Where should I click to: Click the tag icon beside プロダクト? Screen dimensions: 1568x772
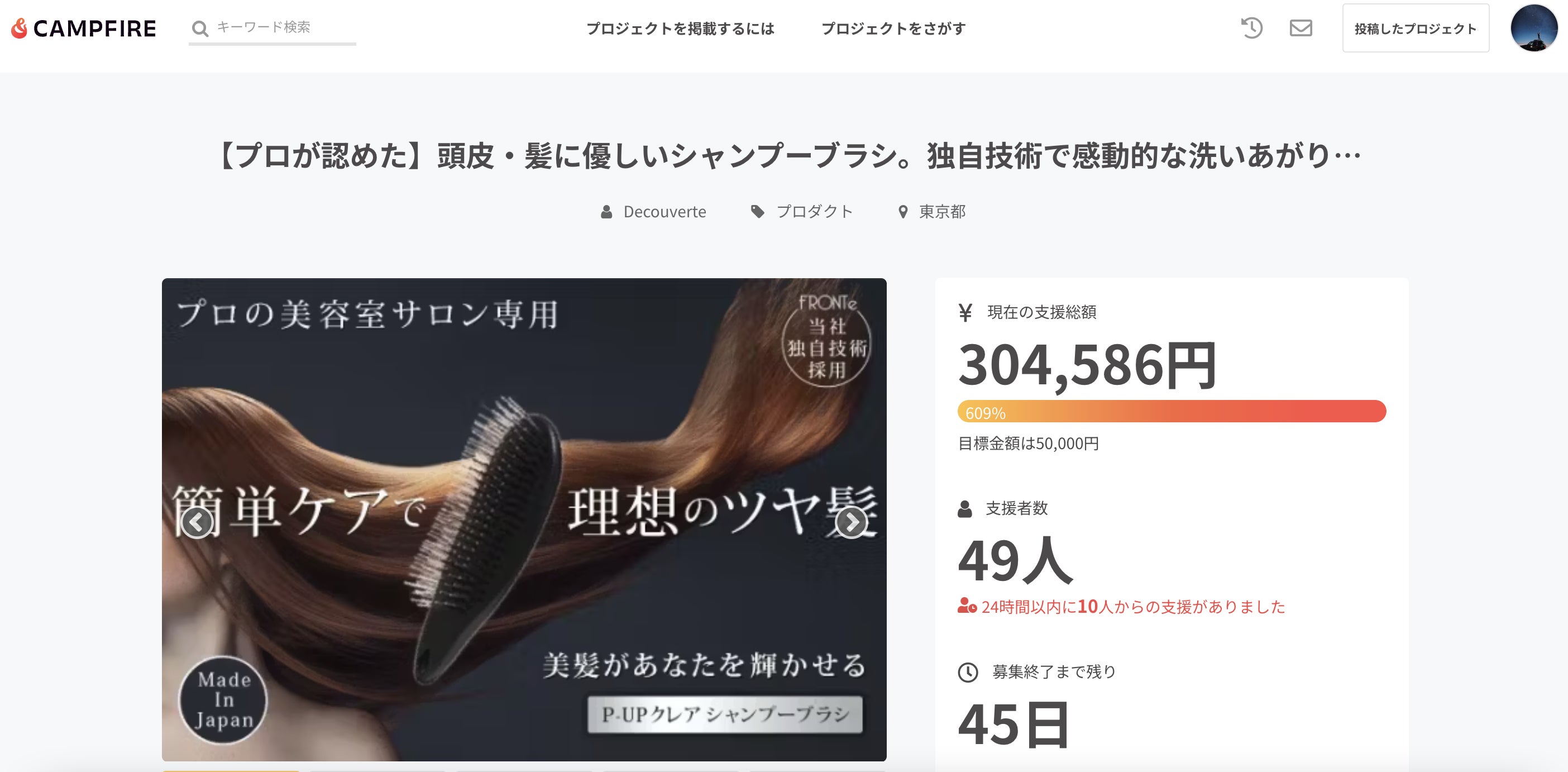pyautogui.click(x=757, y=212)
